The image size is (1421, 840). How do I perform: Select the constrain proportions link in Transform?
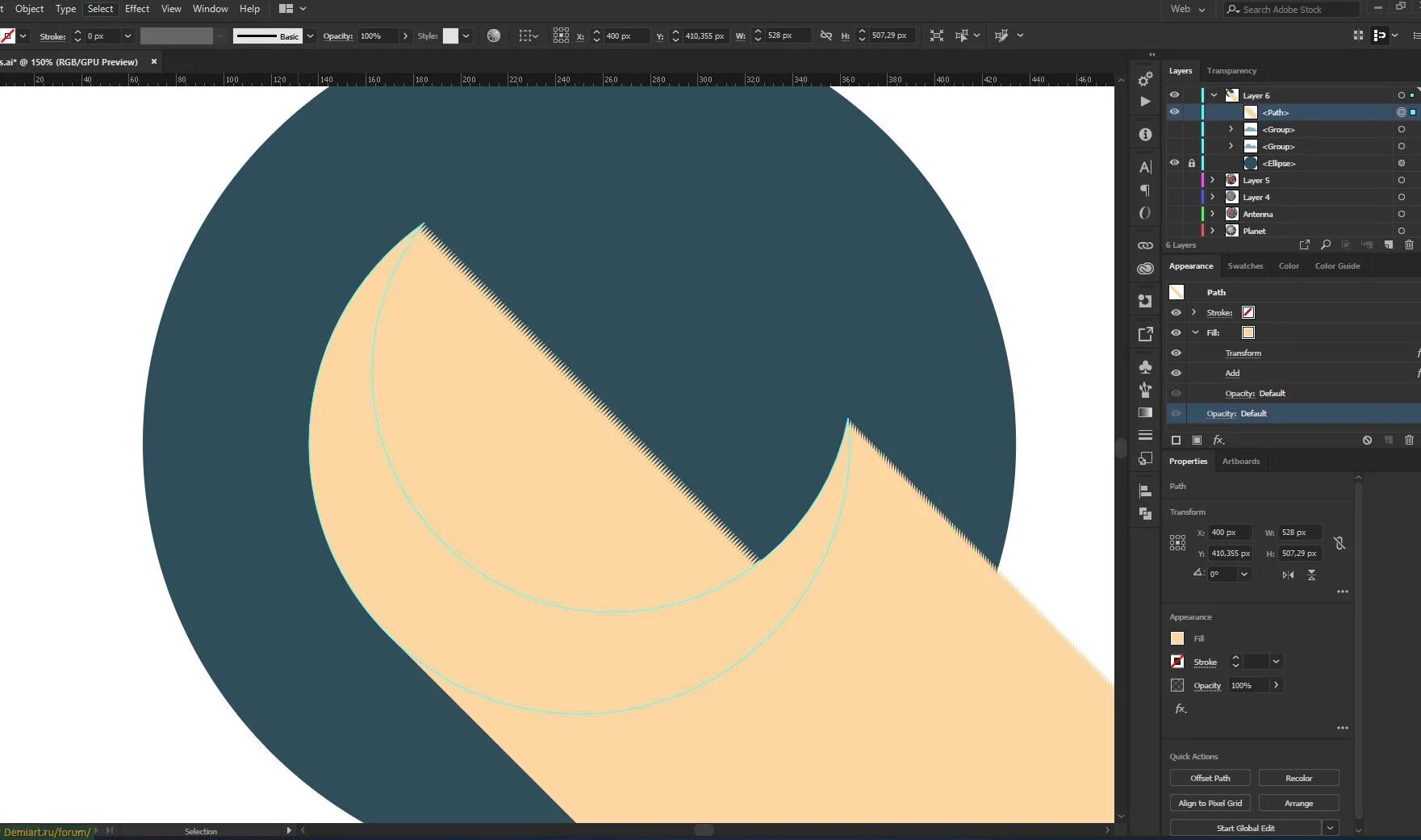pyautogui.click(x=1340, y=542)
